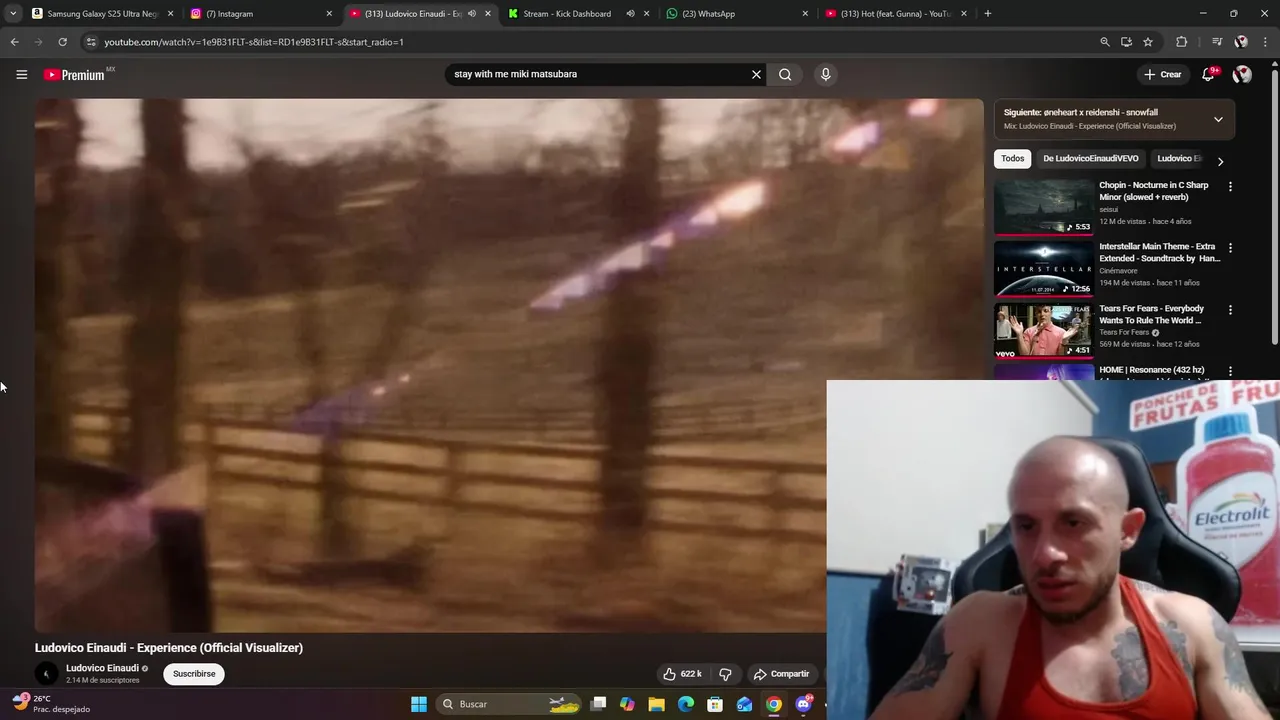Click the address bar URL

pyautogui.click(x=254, y=42)
